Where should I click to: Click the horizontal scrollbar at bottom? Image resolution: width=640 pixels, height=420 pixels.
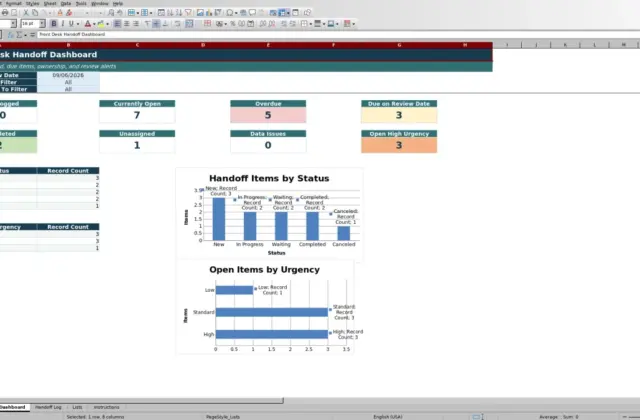click(x=141, y=401)
